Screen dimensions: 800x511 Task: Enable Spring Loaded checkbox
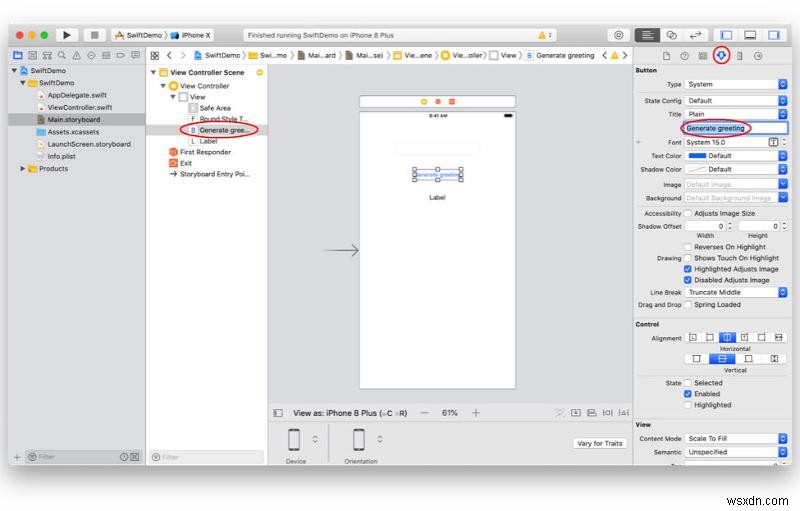[688, 304]
